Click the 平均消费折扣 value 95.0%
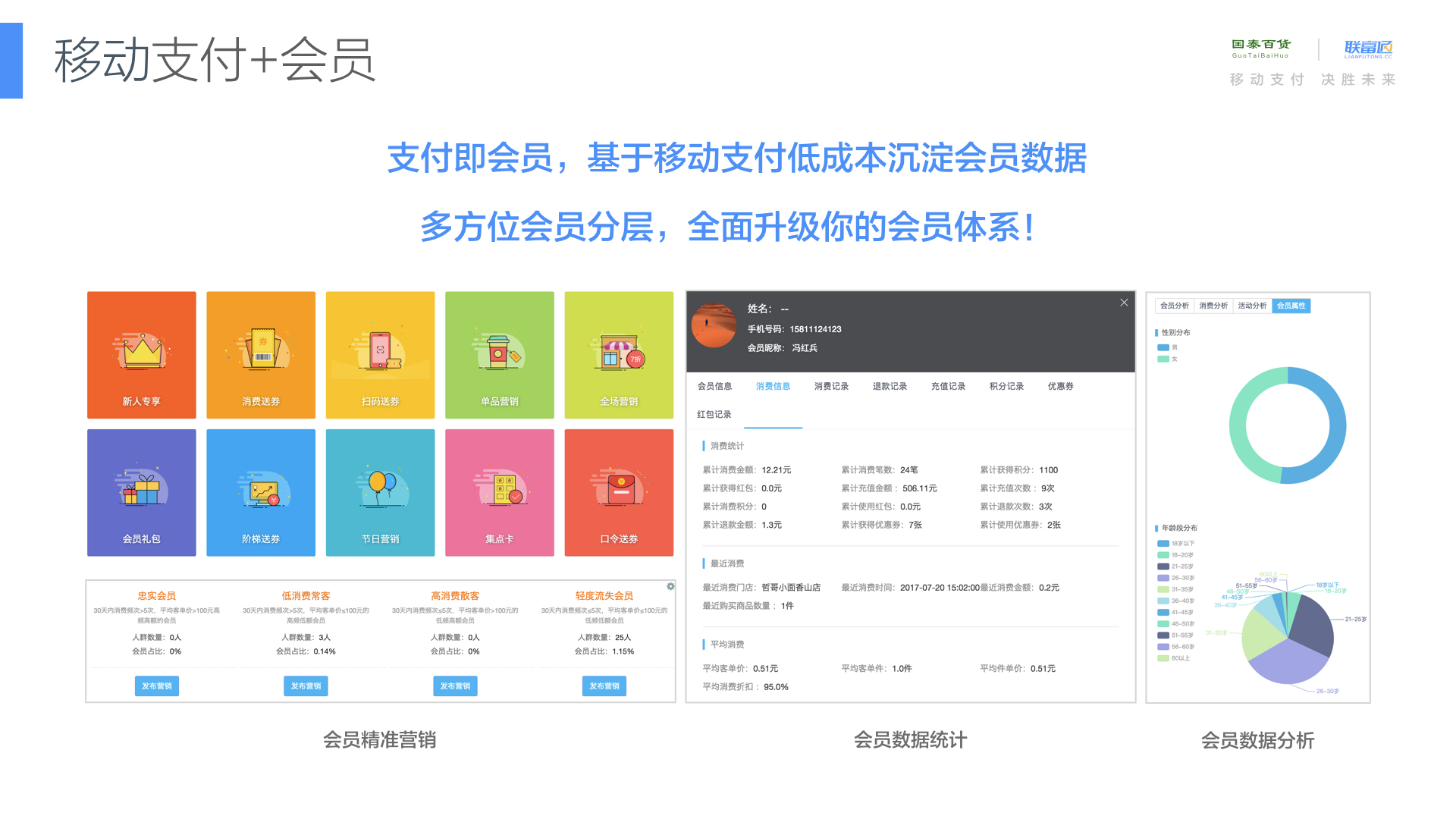Screen dimensions: 1456x819 [x=776, y=687]
